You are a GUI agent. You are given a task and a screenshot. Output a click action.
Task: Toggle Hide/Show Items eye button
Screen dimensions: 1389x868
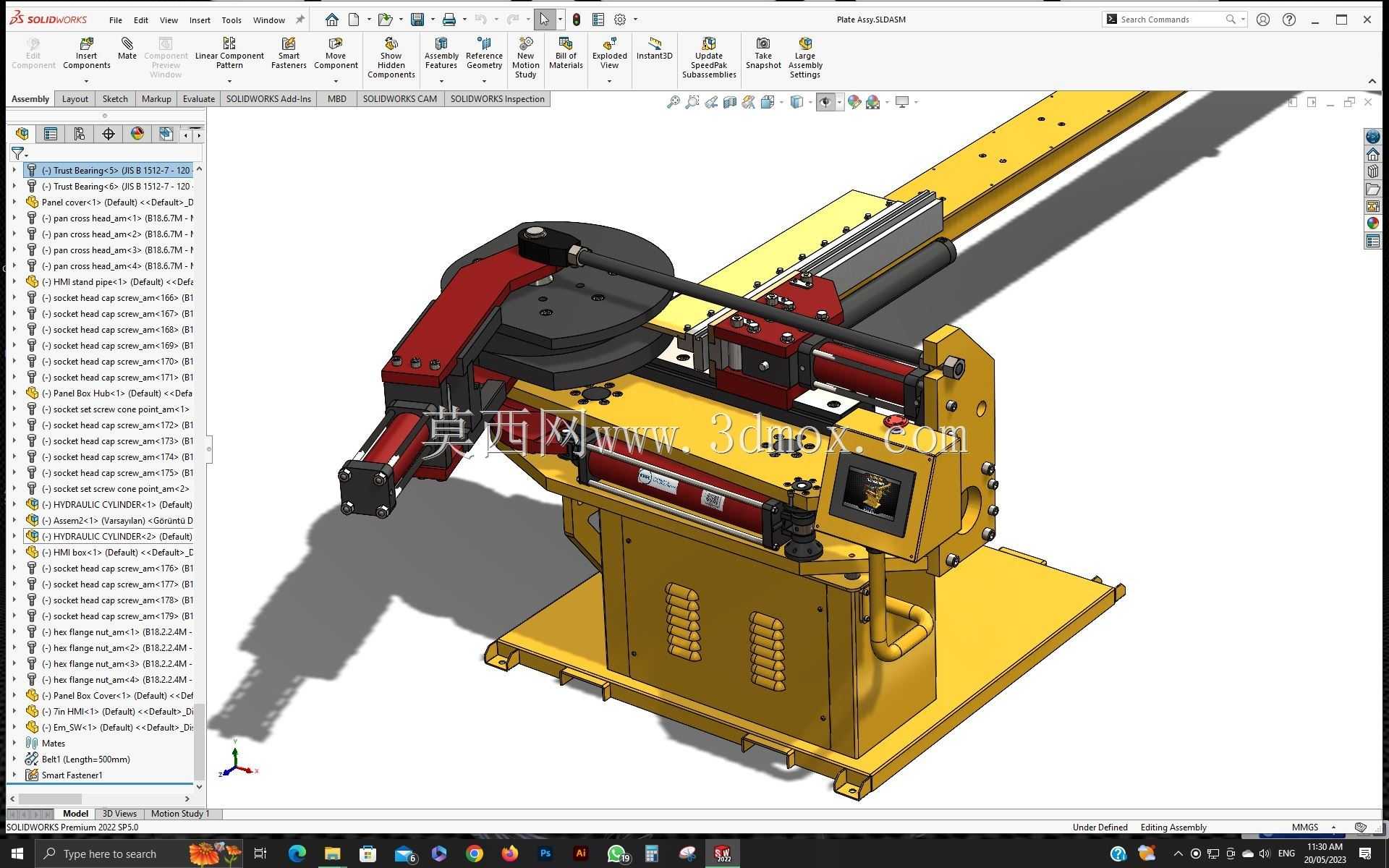825,102
